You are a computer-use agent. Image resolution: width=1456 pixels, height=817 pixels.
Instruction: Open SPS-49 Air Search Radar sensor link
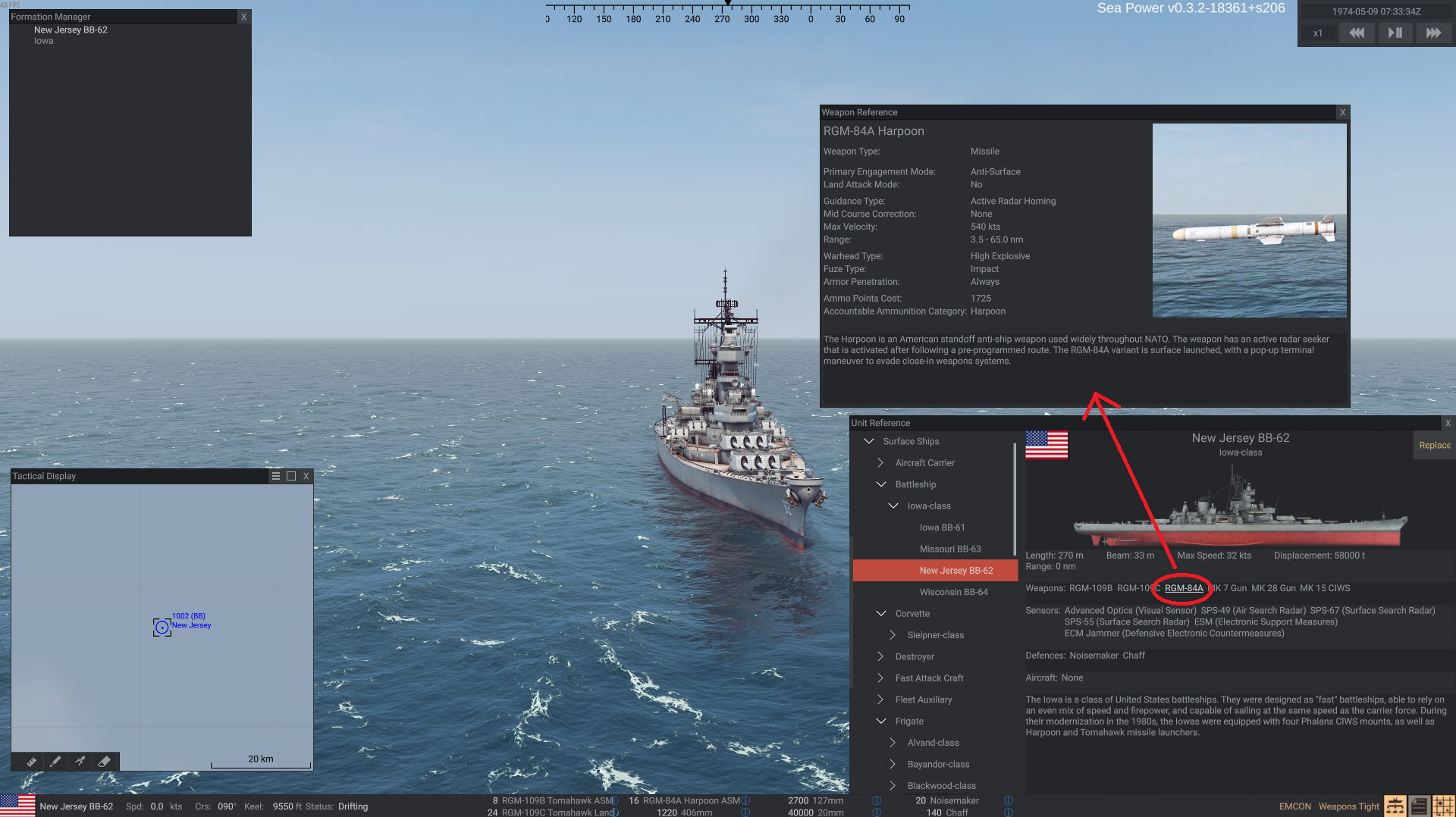coord(1254,610)
